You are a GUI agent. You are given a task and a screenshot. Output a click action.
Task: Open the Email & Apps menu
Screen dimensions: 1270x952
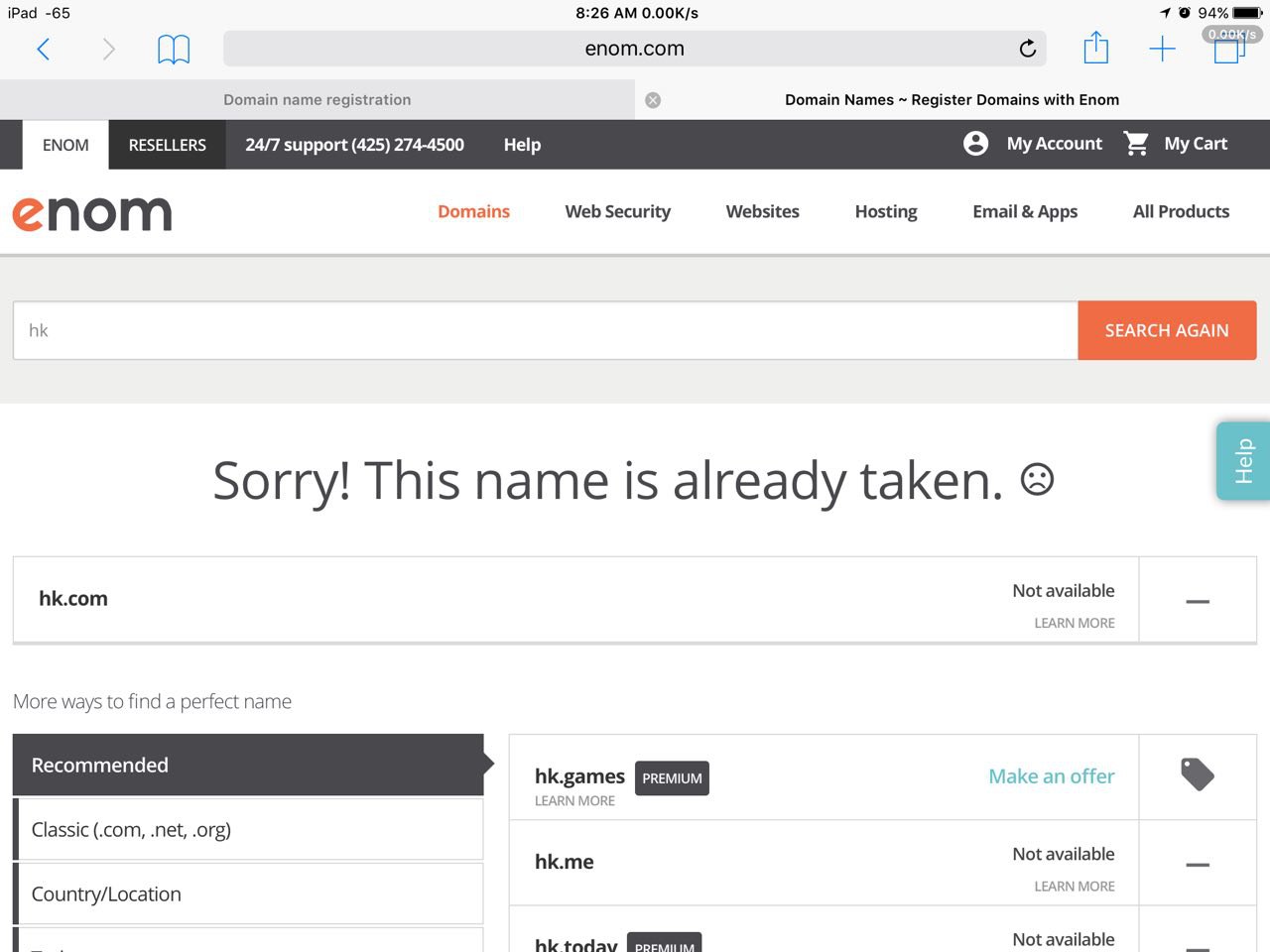tap(1025, 211)
